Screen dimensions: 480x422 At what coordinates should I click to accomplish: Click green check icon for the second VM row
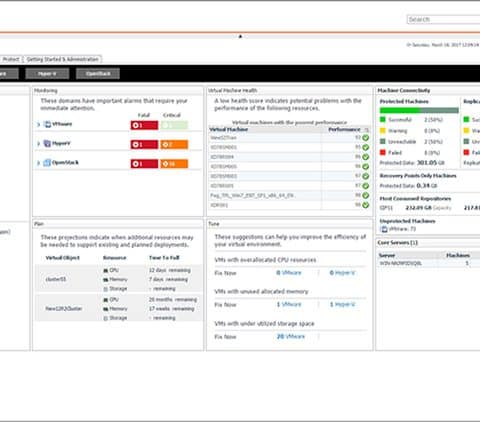[366, 147]
